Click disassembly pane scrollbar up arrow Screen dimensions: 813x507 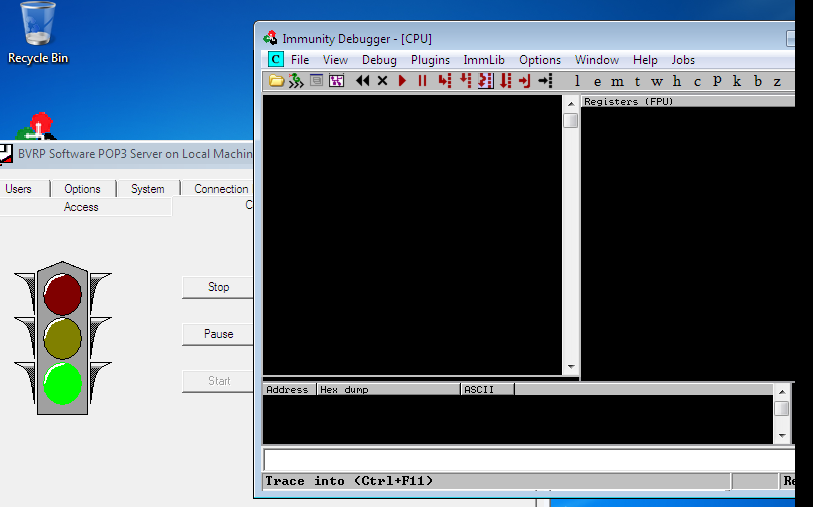click(571, 104)
